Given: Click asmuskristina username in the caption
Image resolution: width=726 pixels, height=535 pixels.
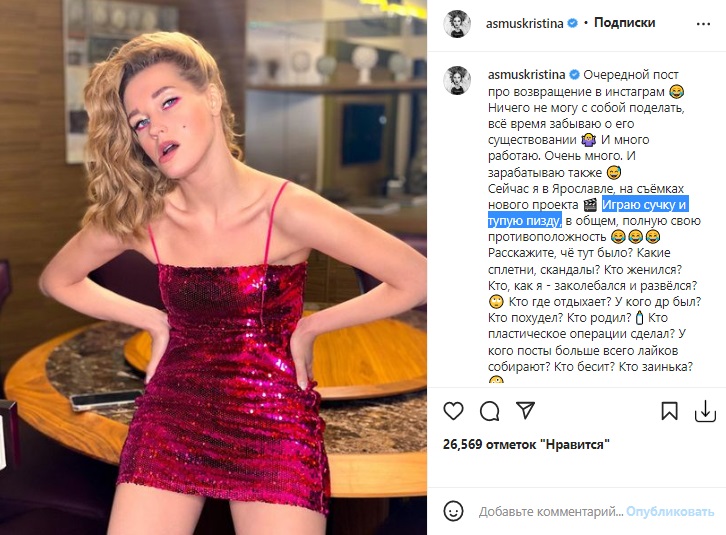Looking at the screenshot, I should click(527, 75).
